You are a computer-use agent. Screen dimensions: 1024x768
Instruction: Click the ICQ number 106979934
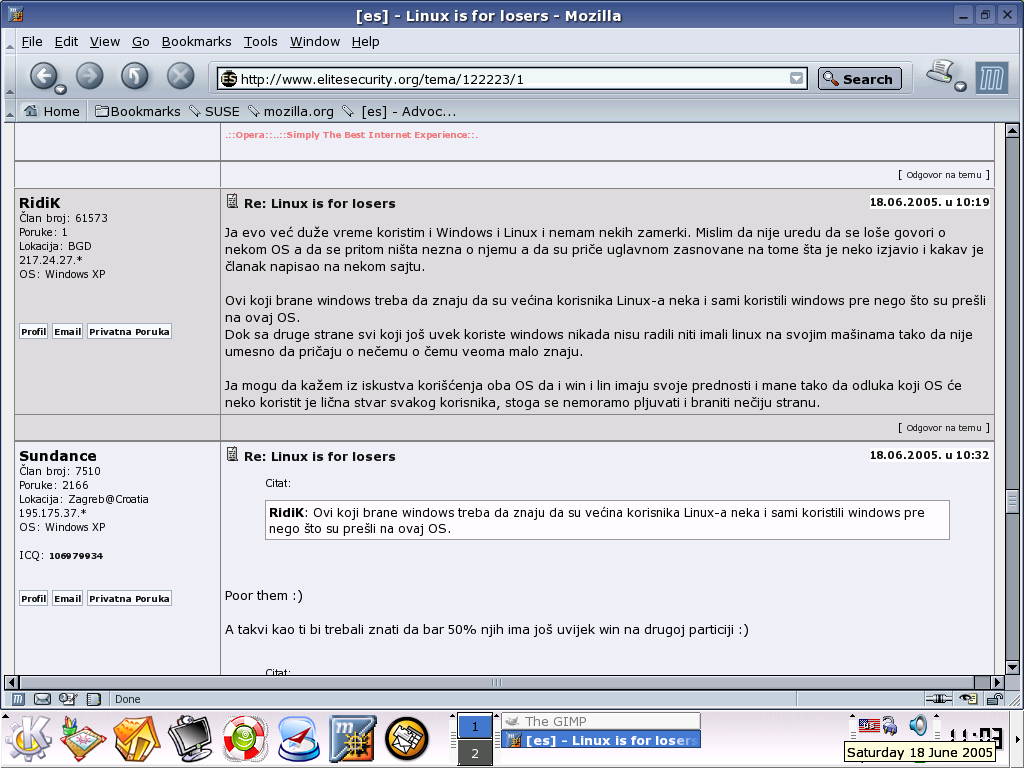click(x=76, y=556)
